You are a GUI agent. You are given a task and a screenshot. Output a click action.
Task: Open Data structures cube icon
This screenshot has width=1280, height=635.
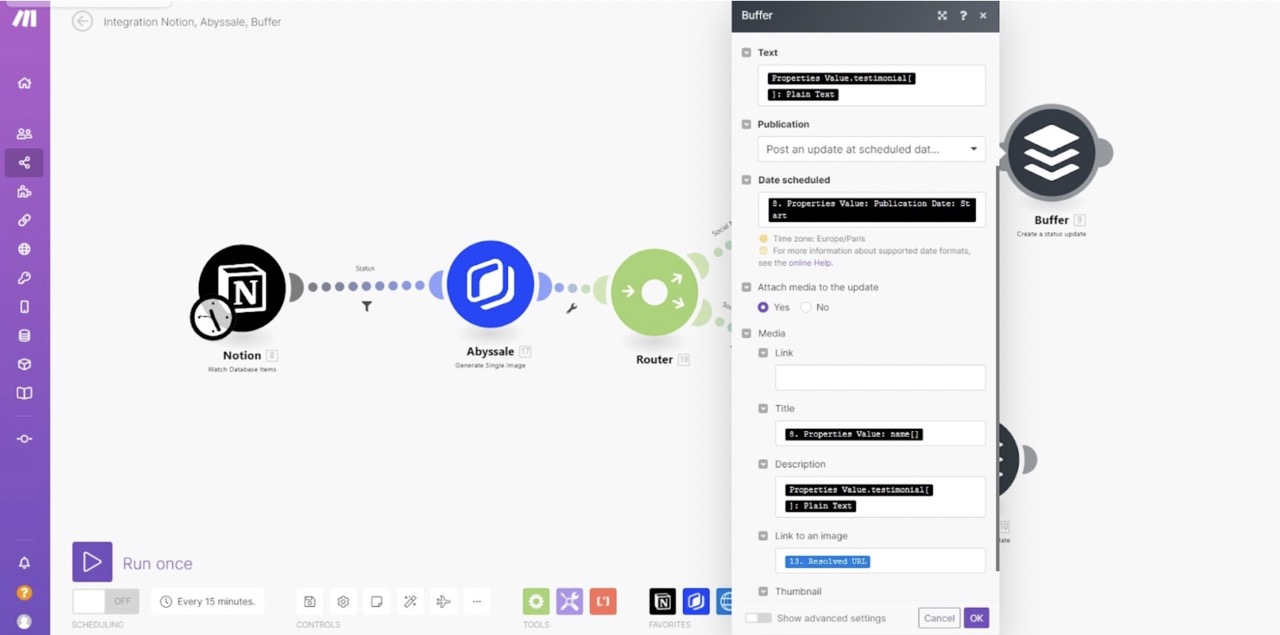coord(24,365)
